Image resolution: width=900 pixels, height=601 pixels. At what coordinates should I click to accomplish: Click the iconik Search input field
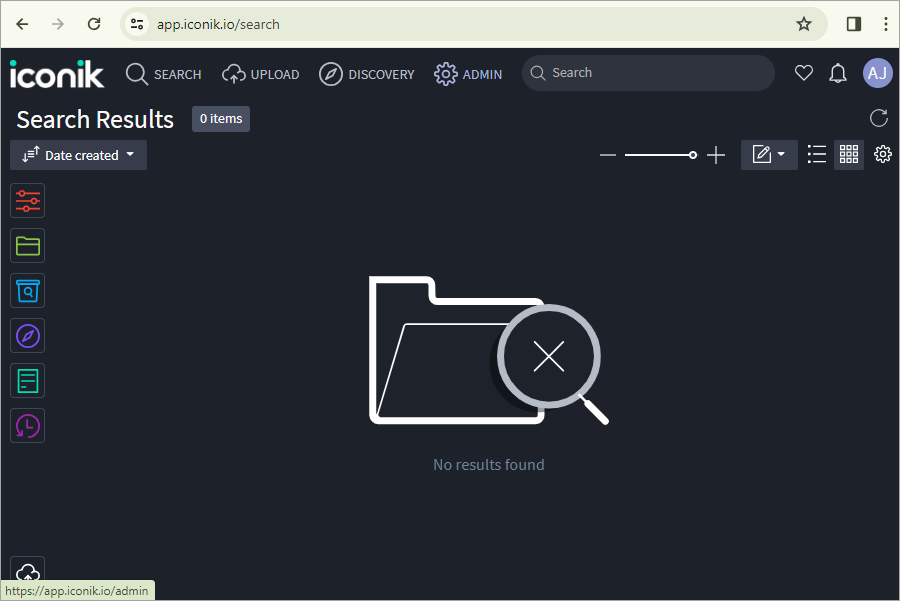(648, 73)
